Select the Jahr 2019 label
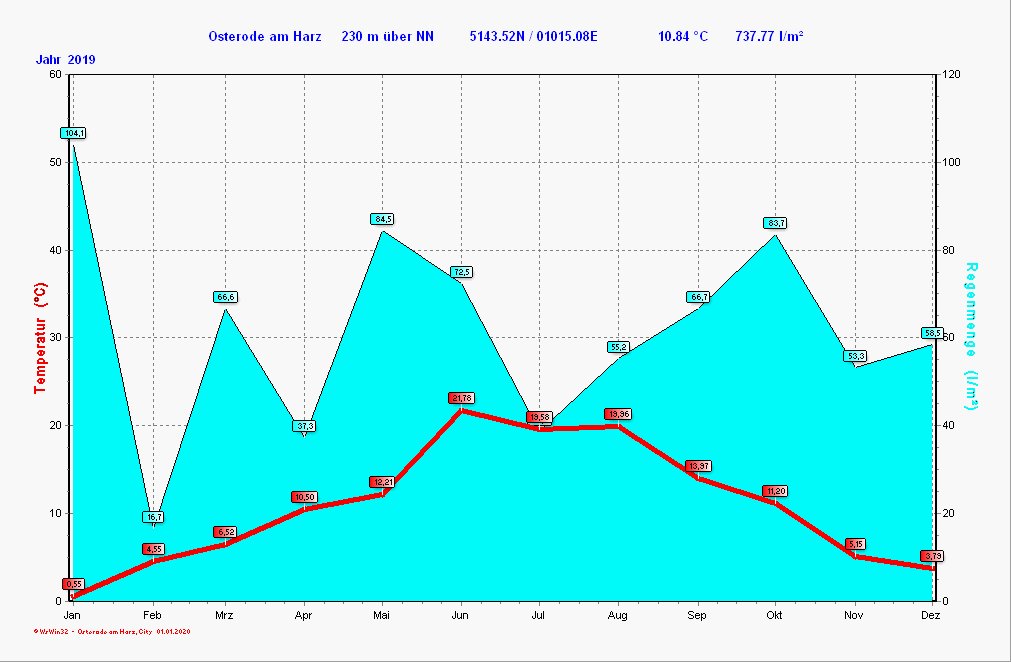The height and width of the screenshot is (662, 1011). [x=66, y=60]
